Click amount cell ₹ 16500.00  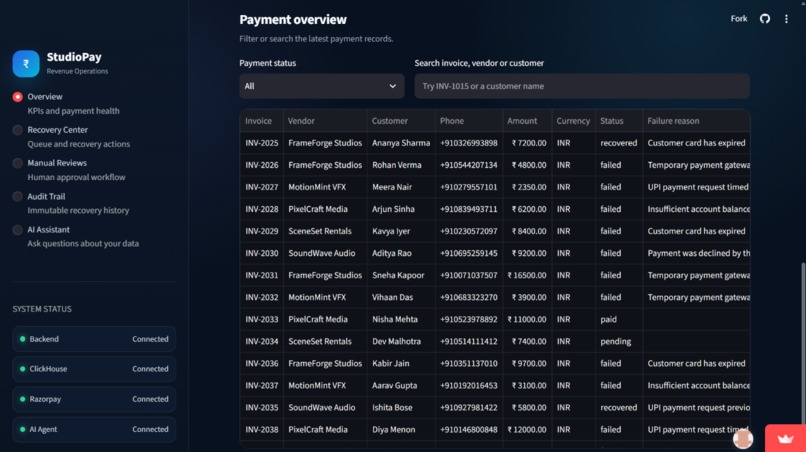(527, 275)
